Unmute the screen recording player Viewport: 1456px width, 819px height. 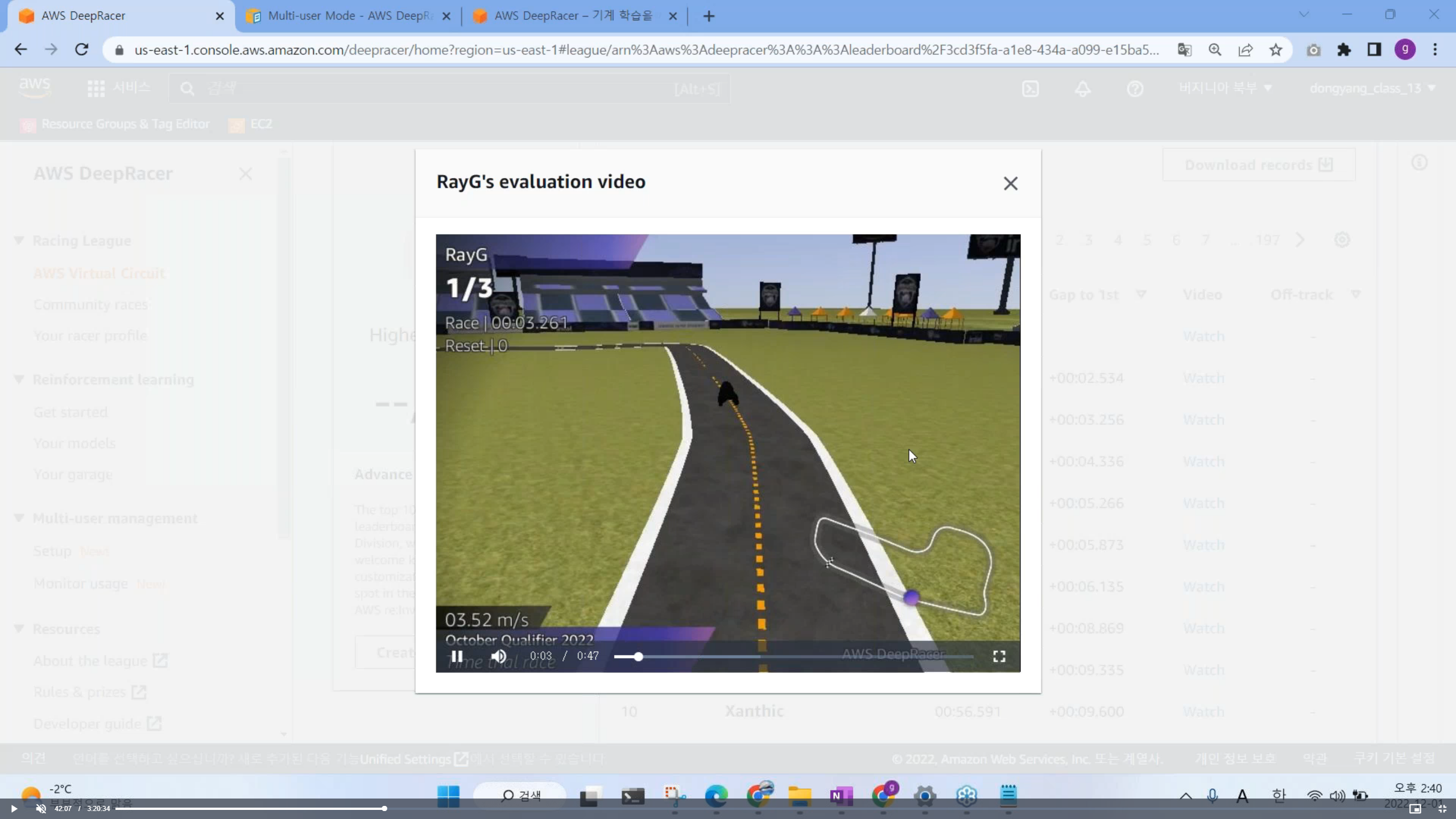[41, 808]
